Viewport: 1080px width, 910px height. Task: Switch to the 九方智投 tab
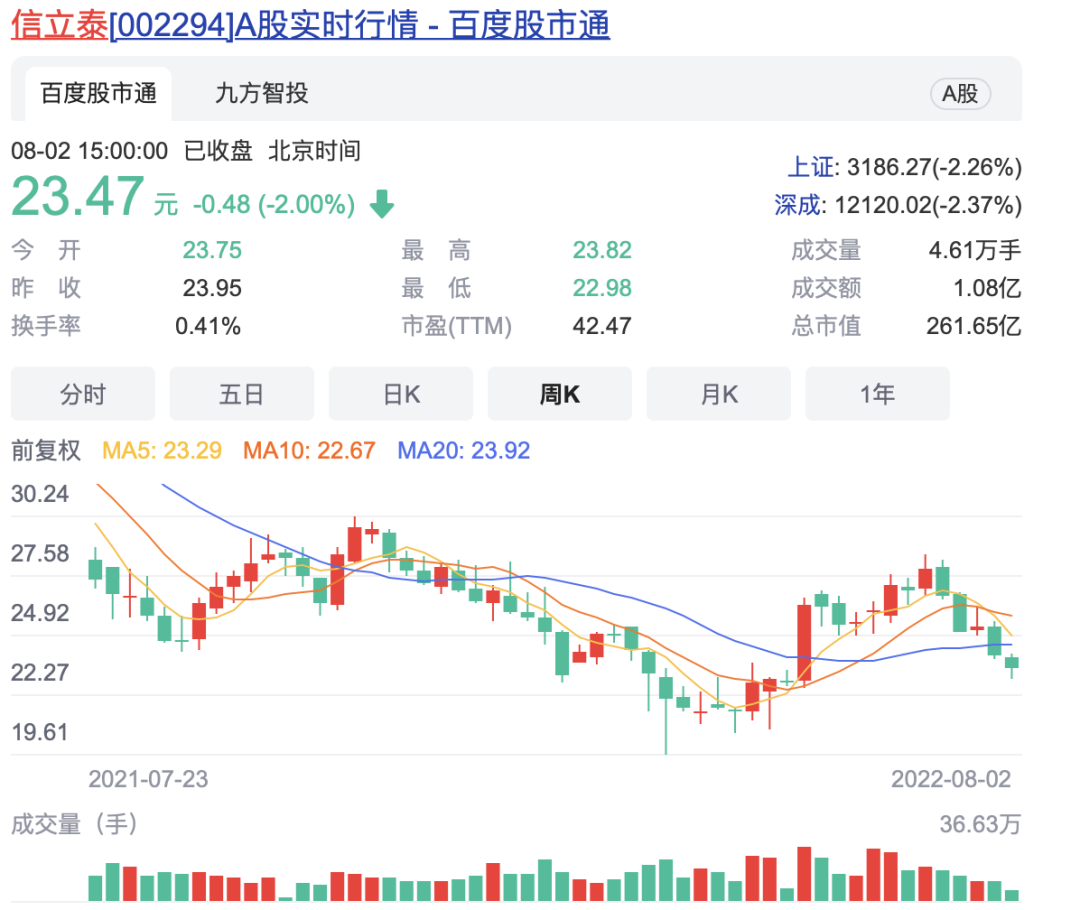point(262,94)
